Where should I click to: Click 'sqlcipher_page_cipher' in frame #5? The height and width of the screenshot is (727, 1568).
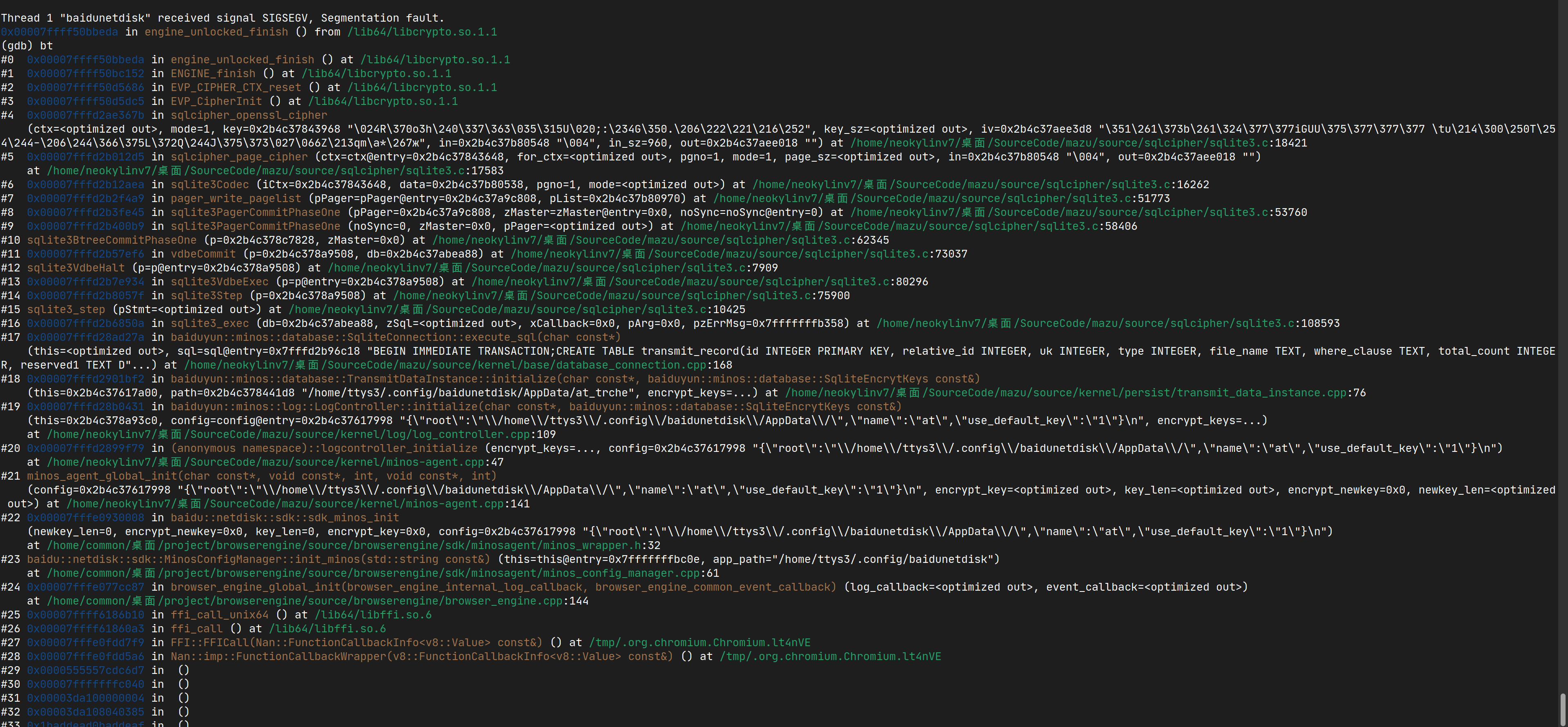[239, 157]
